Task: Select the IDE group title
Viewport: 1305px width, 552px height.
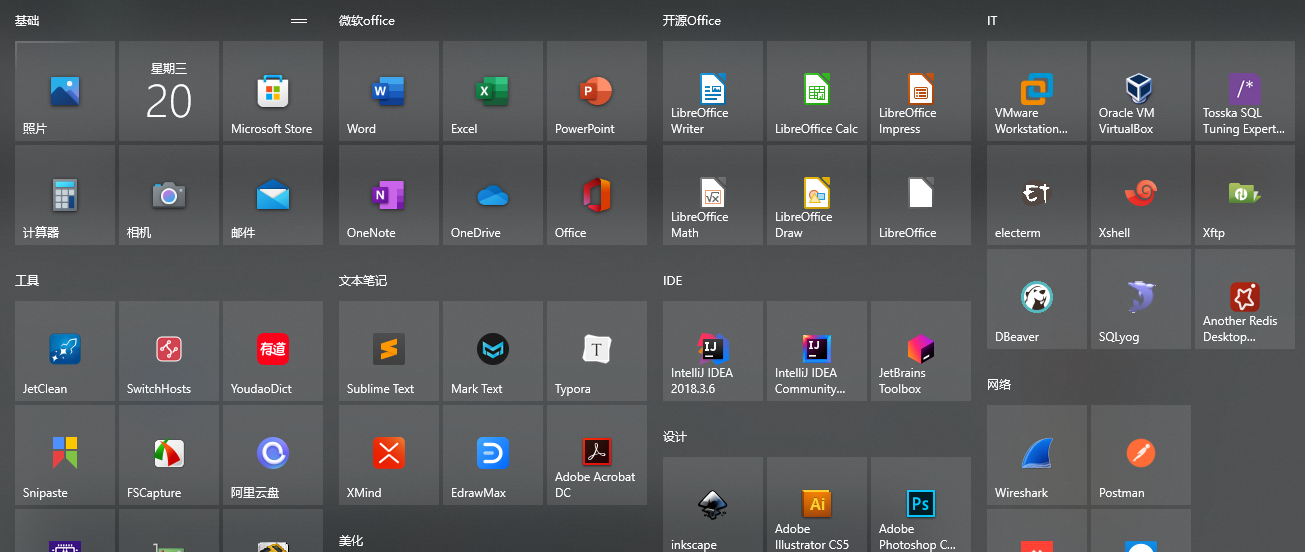Action: [673, 281]
